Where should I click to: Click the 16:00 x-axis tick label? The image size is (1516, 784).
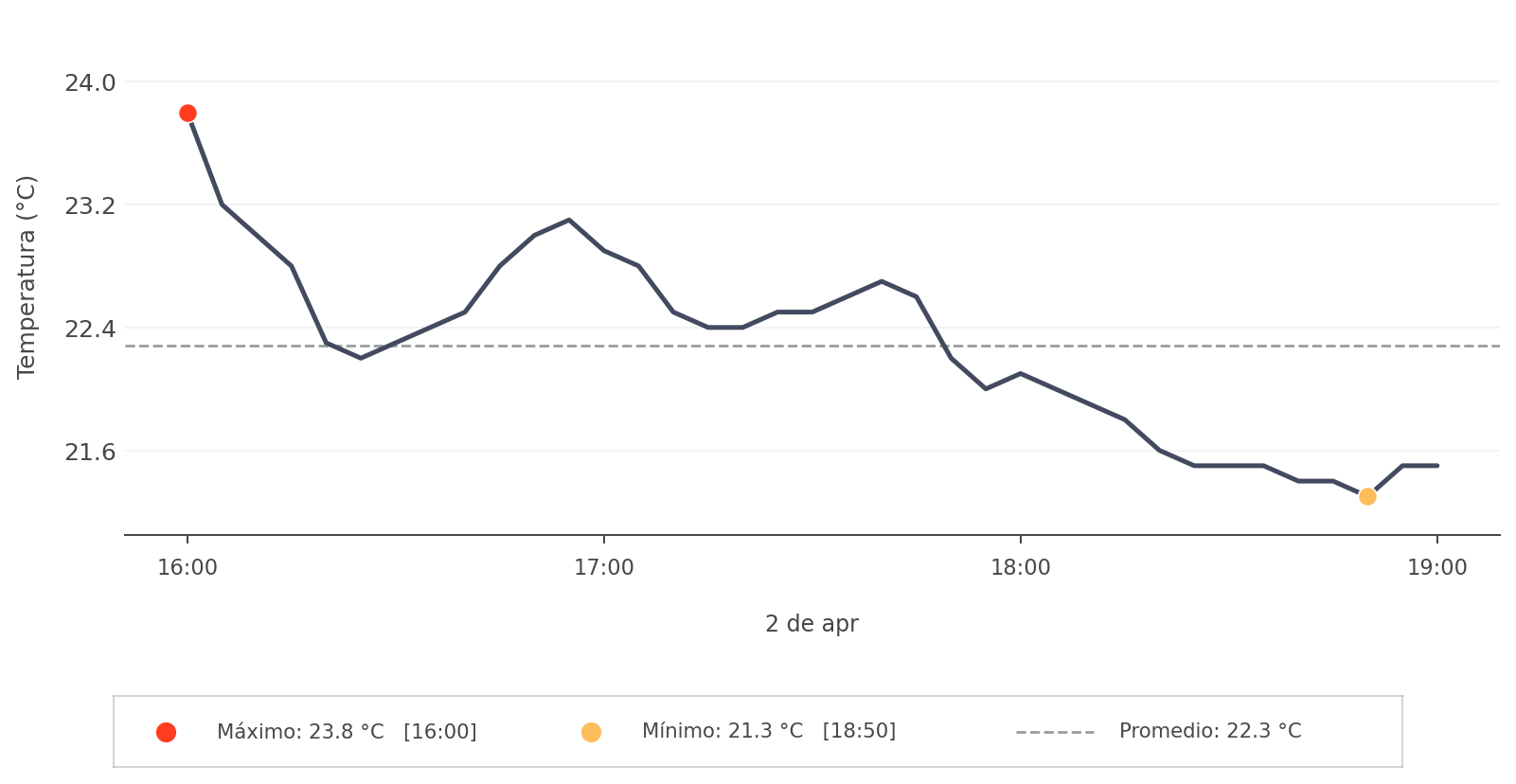coord(187,568)
